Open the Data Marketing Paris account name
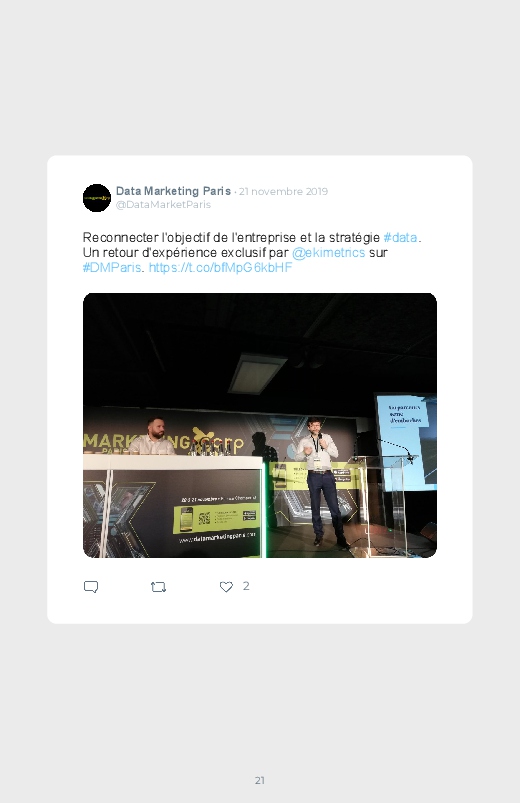Image resolution: width=520 pixels, height=803 pixels. coord(173,191)
